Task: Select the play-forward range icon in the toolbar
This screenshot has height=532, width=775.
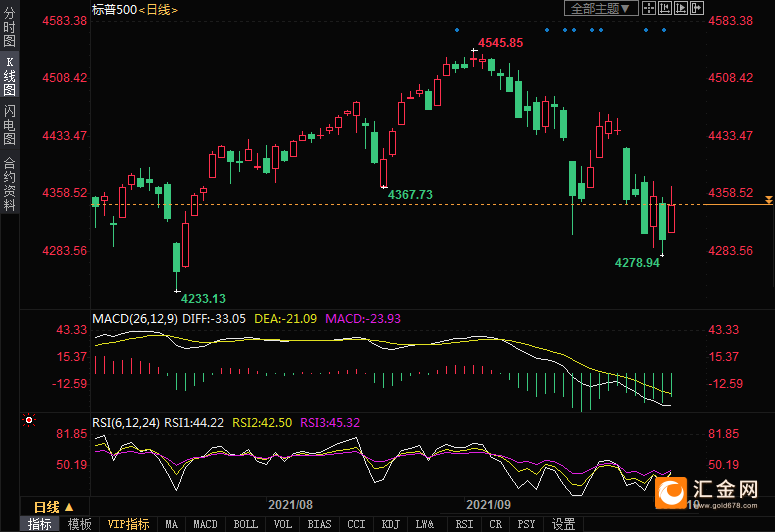Action: 681,8
